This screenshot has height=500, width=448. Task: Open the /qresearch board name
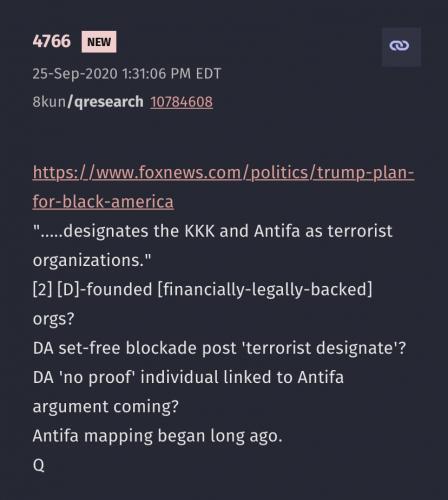click(105, 102)
